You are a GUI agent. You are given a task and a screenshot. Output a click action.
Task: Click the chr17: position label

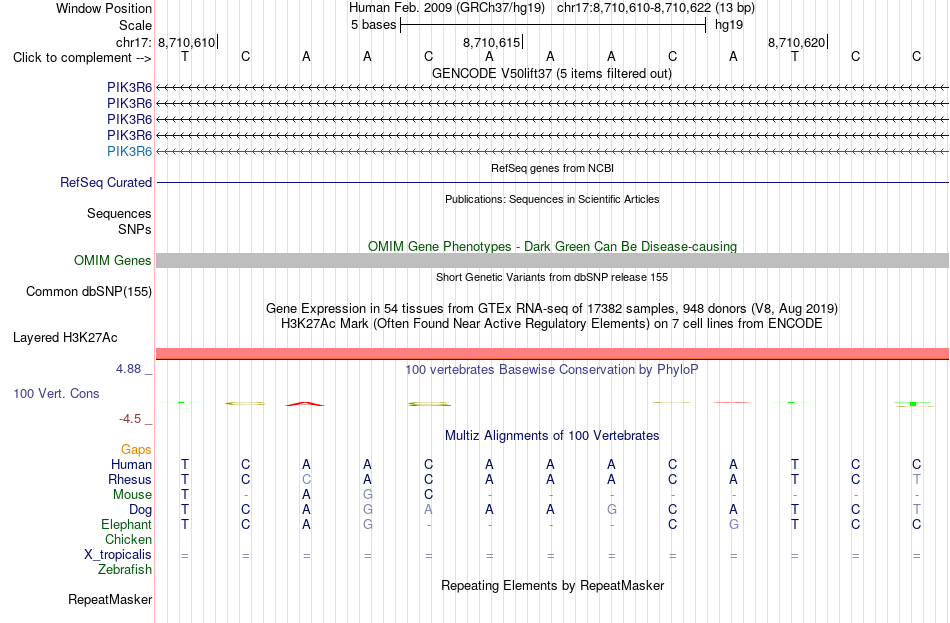pyautogui.click(x=133, y=42)
